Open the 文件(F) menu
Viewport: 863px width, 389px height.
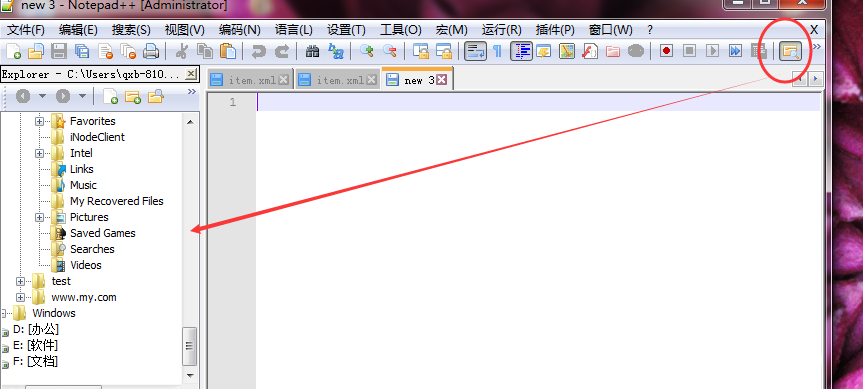(x=26, y=30)
